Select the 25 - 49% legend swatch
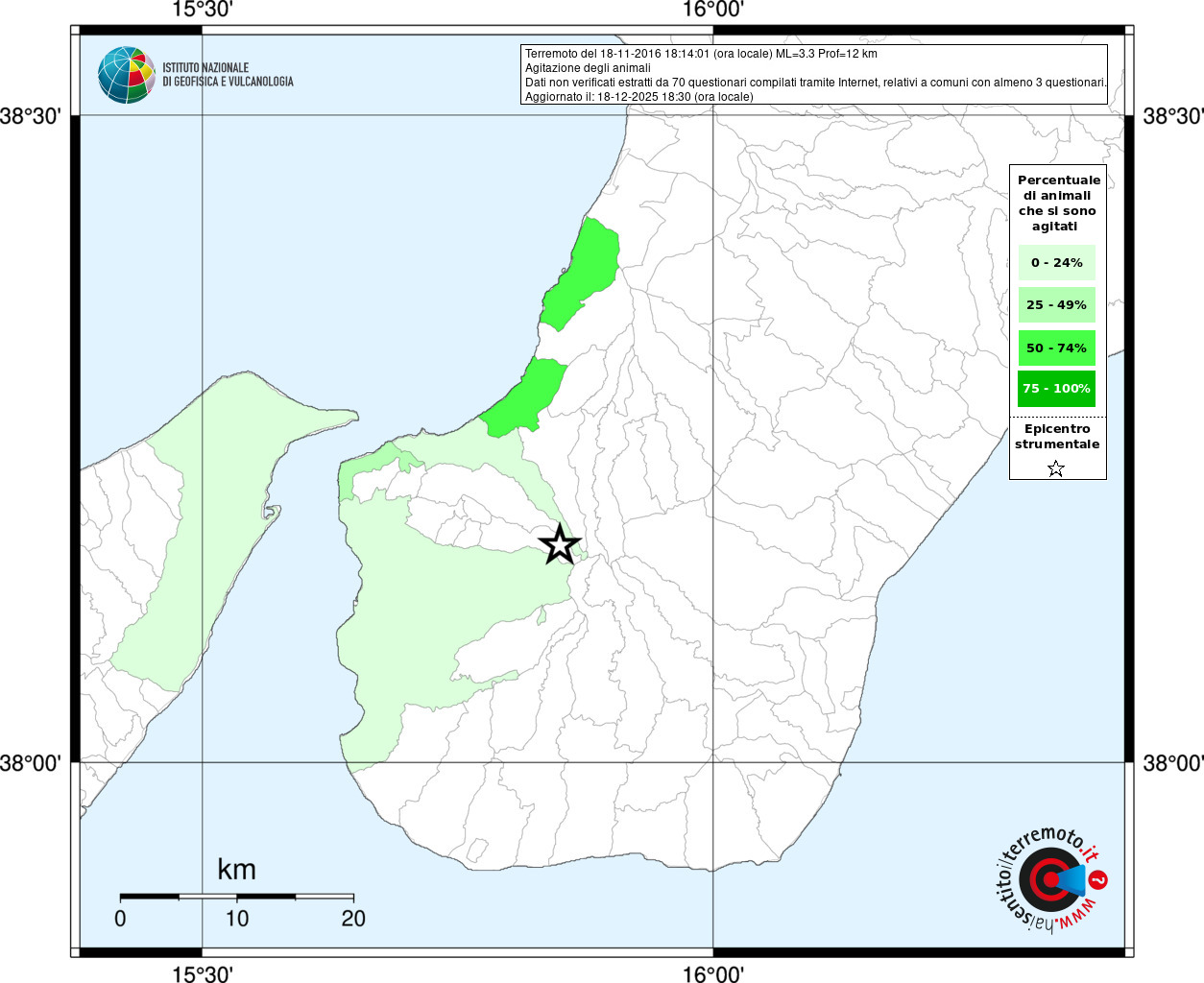 [x=1056, y=304]
